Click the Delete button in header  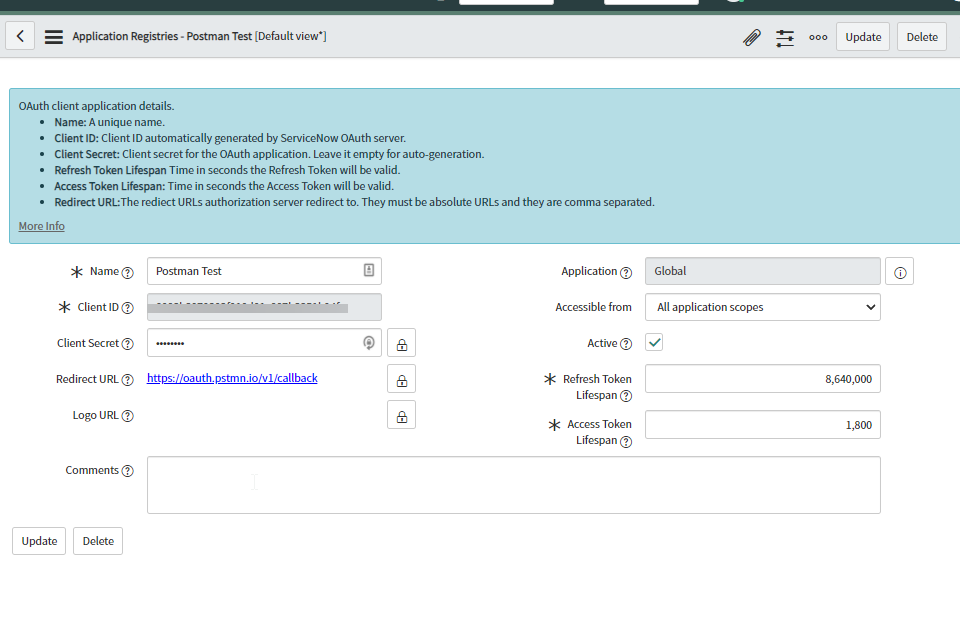tap(921, 37)
